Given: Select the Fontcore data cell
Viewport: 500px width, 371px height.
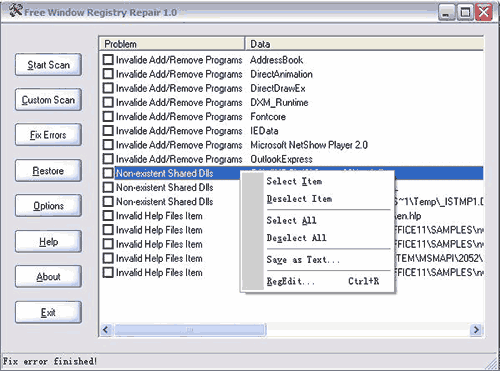Looking at the screenshot, I should coord(268,117).
